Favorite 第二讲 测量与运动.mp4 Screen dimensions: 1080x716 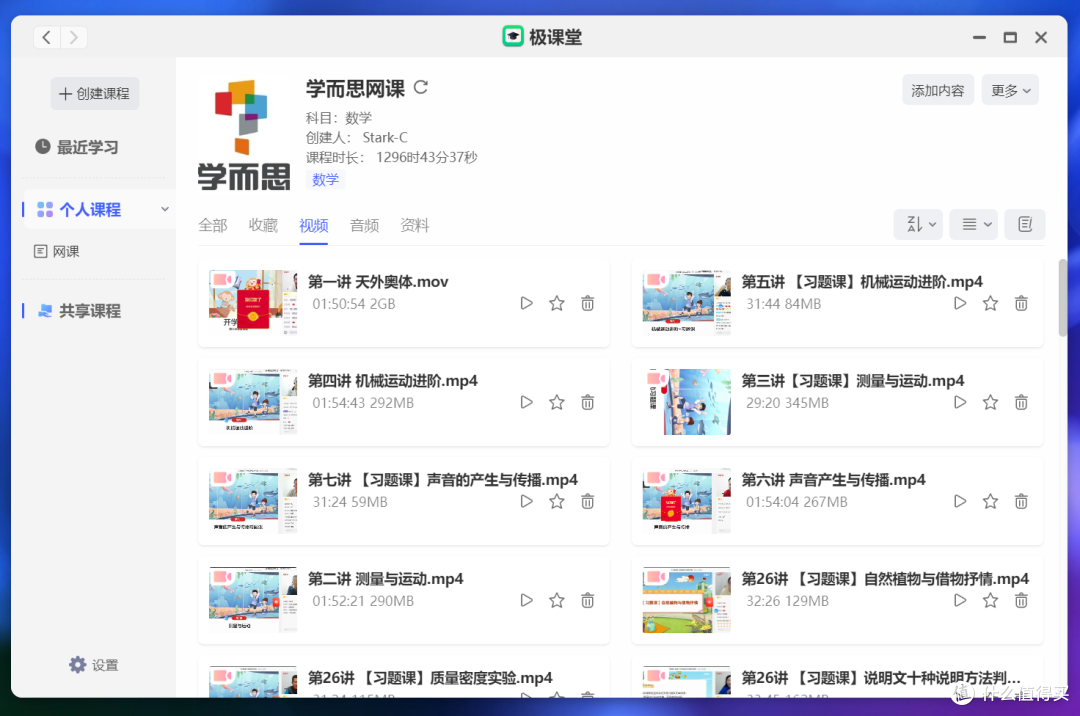tap(557, 600)
